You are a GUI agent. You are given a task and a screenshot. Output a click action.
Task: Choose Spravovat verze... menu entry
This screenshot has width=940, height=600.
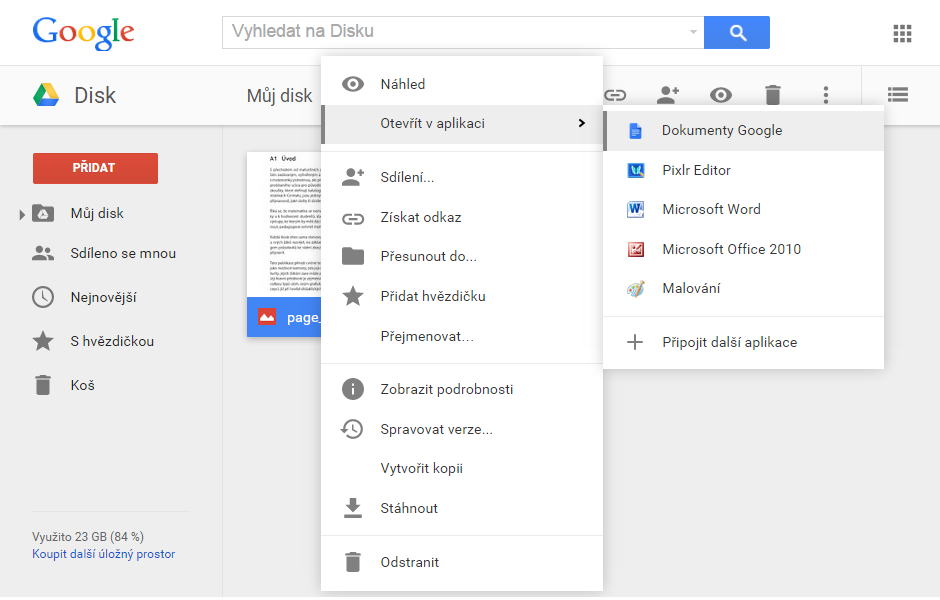pyautogui.click(x=462, y=429)
